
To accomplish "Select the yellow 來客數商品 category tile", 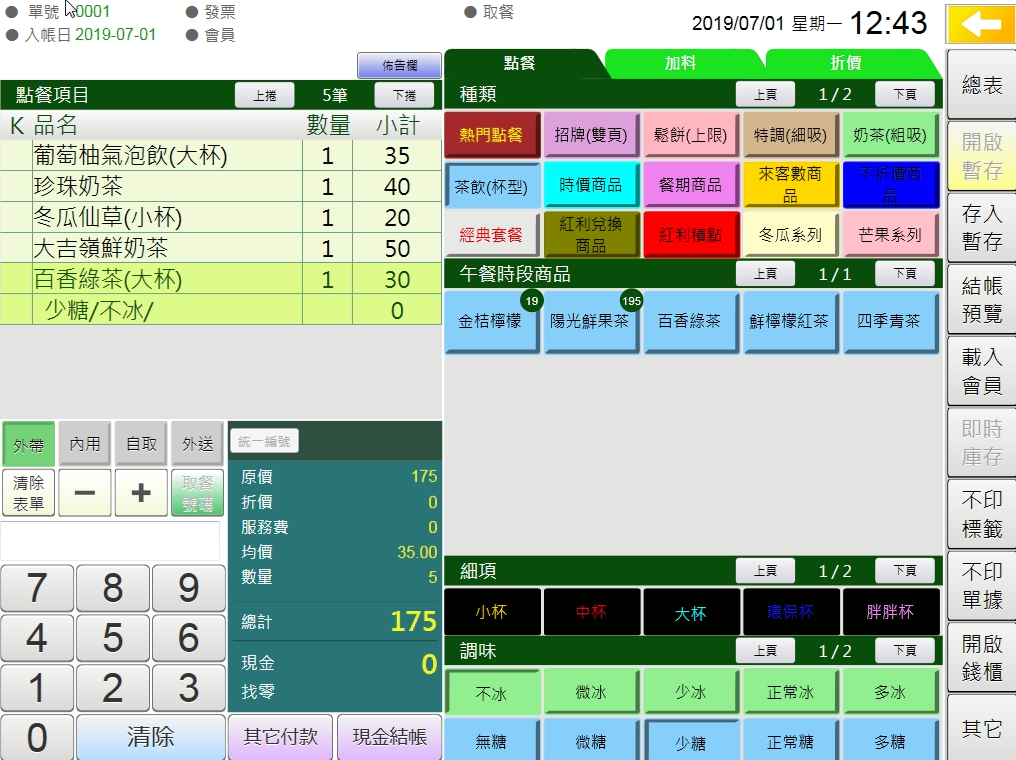I will point(790,185).
